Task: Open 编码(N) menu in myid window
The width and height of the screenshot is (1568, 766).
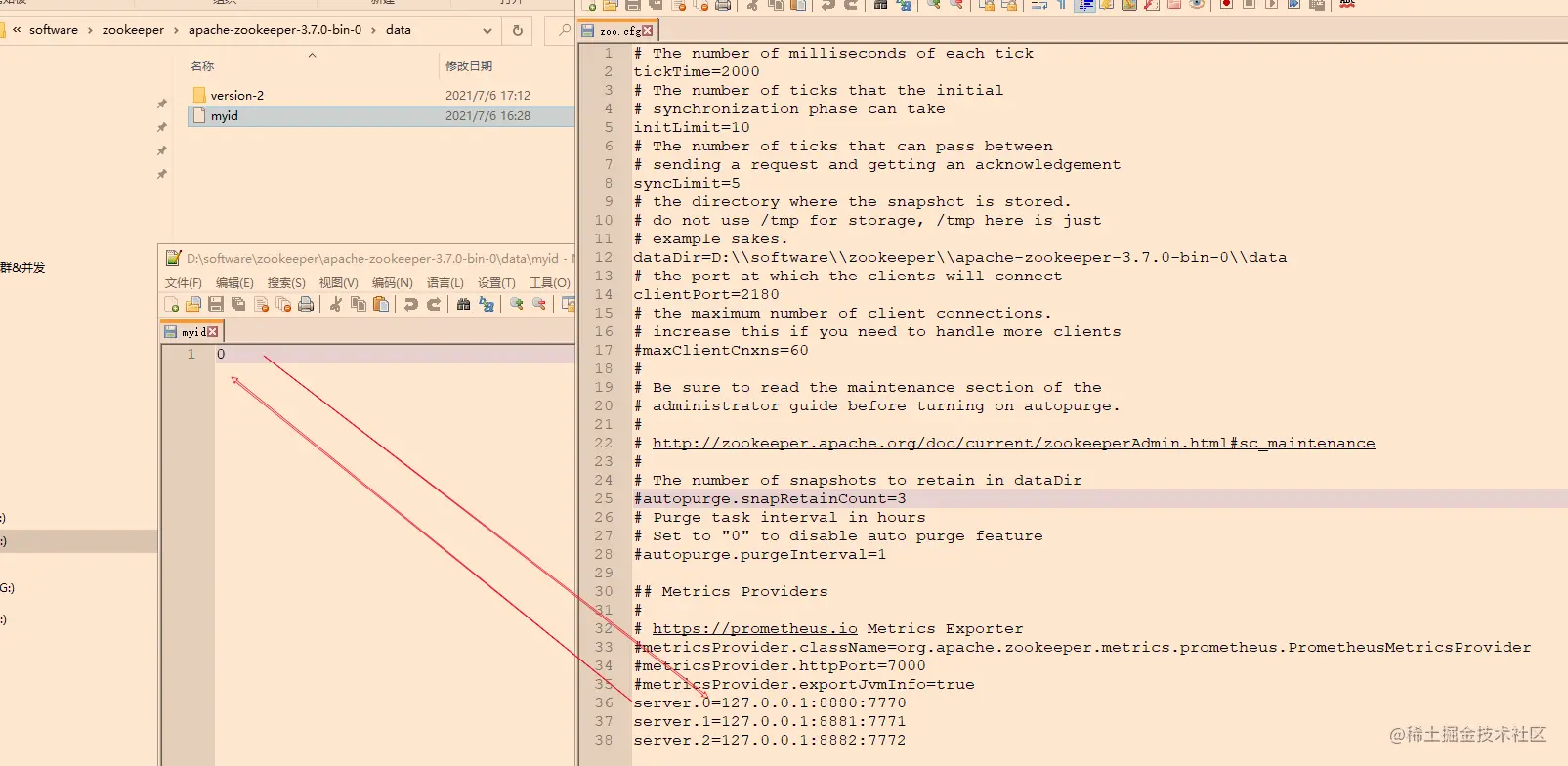Action: 392,282
